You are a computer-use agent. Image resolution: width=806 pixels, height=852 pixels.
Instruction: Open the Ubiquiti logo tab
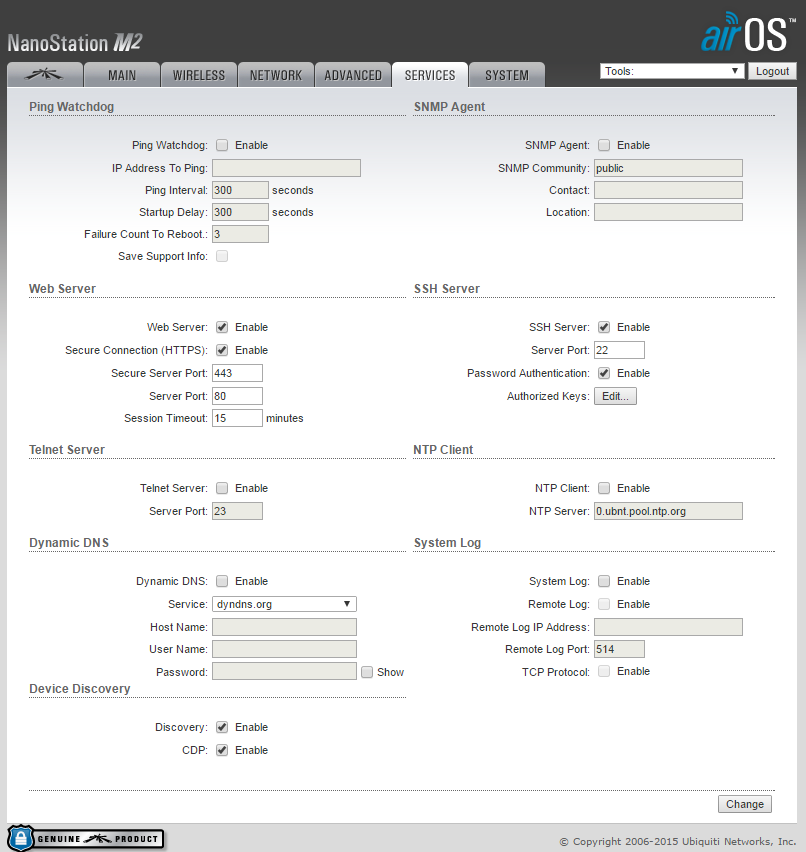(45, 75)
